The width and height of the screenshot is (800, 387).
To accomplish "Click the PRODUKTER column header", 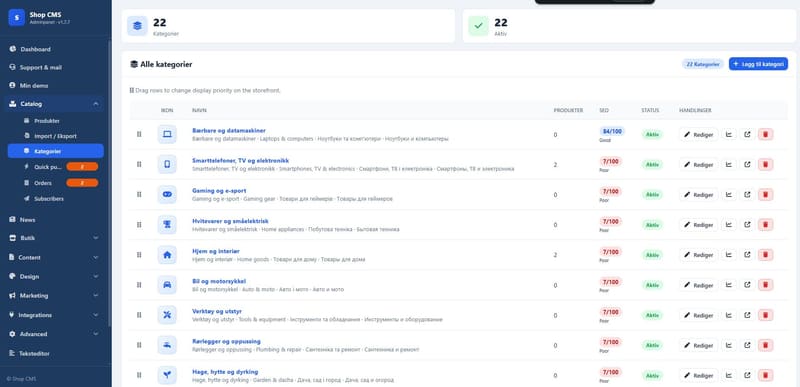I will click(568, 110).
